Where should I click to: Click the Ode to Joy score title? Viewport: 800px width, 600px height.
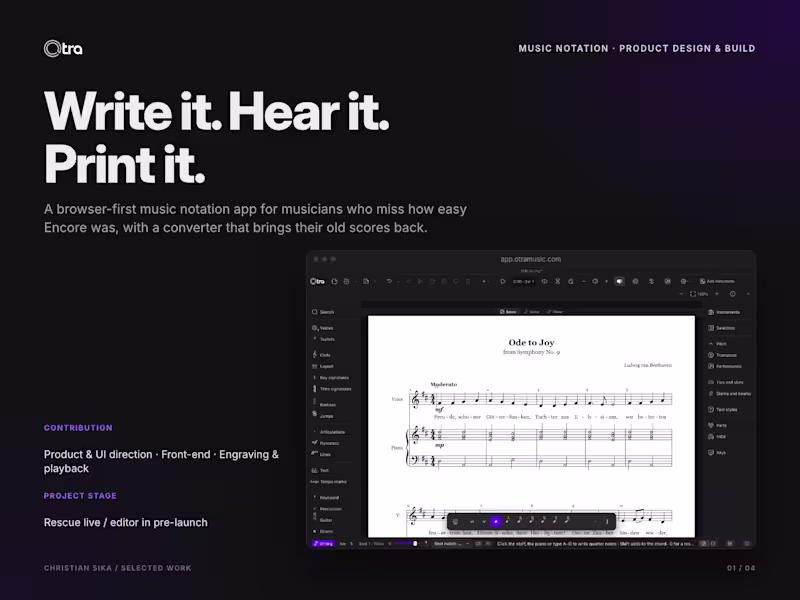point(531,342)
